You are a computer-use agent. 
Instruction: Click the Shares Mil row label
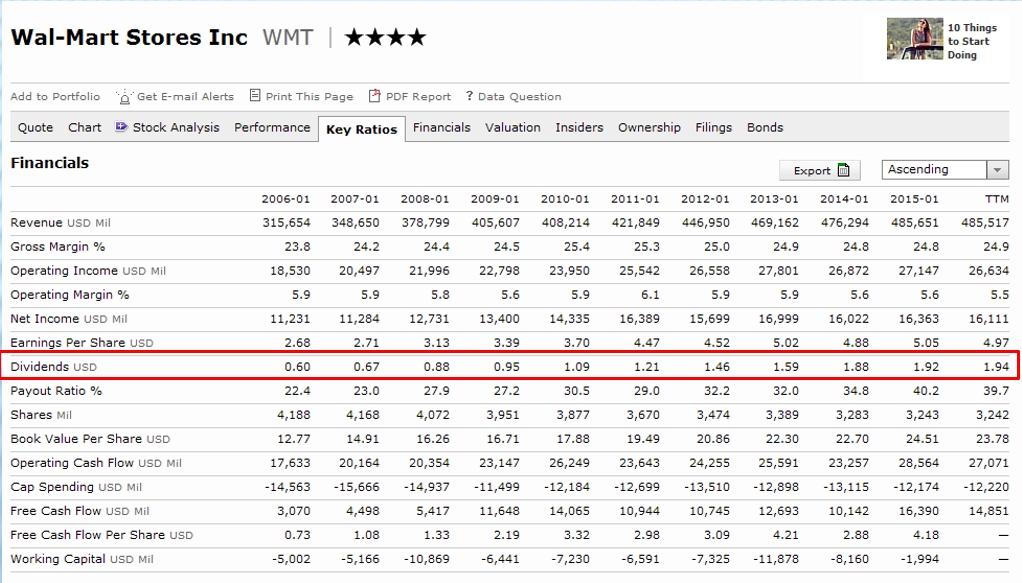pos(41,415)
